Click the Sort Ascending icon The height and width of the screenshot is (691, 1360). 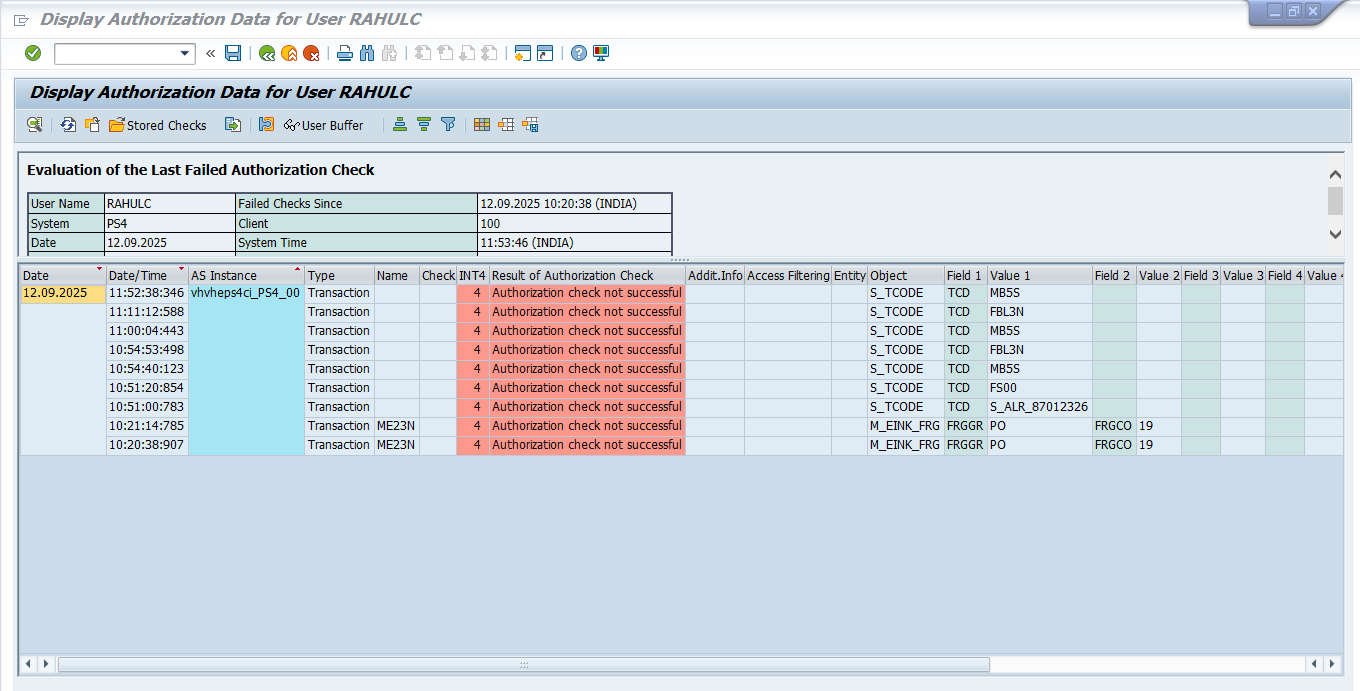(x=400, y=125)
